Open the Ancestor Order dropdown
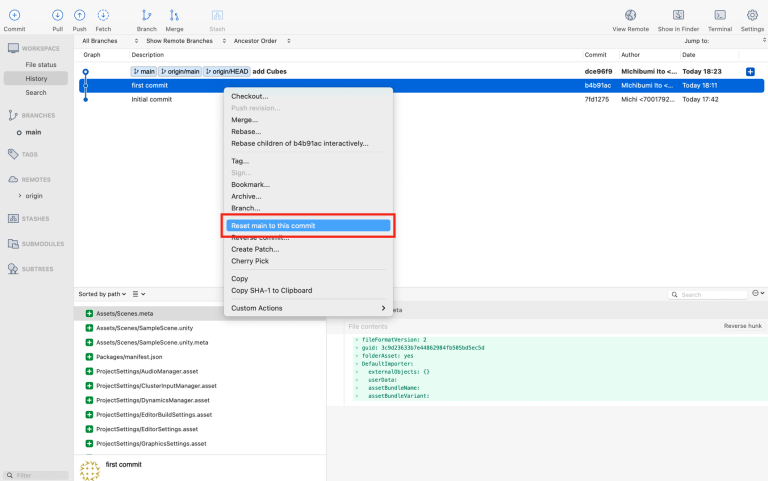768x481 pixels. pyautogui.click(x=258, y=41)
